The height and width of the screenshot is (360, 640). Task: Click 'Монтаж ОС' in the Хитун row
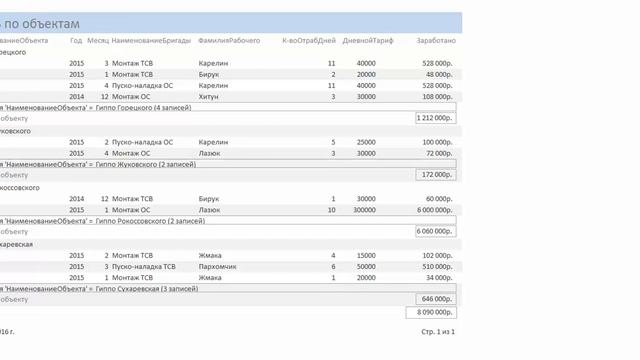[131, 97]
